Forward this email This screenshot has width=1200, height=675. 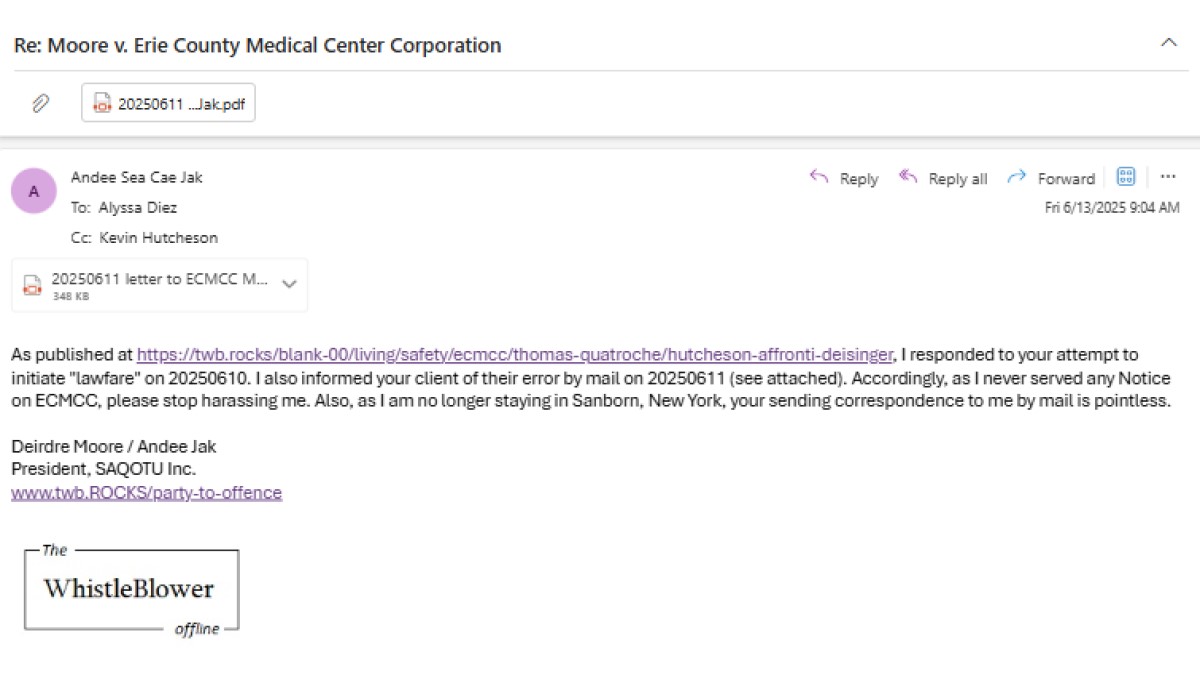coord(1050,178)
